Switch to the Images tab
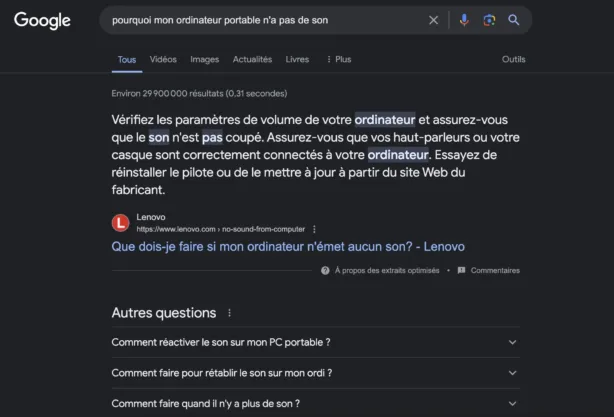 pos(204,59)
